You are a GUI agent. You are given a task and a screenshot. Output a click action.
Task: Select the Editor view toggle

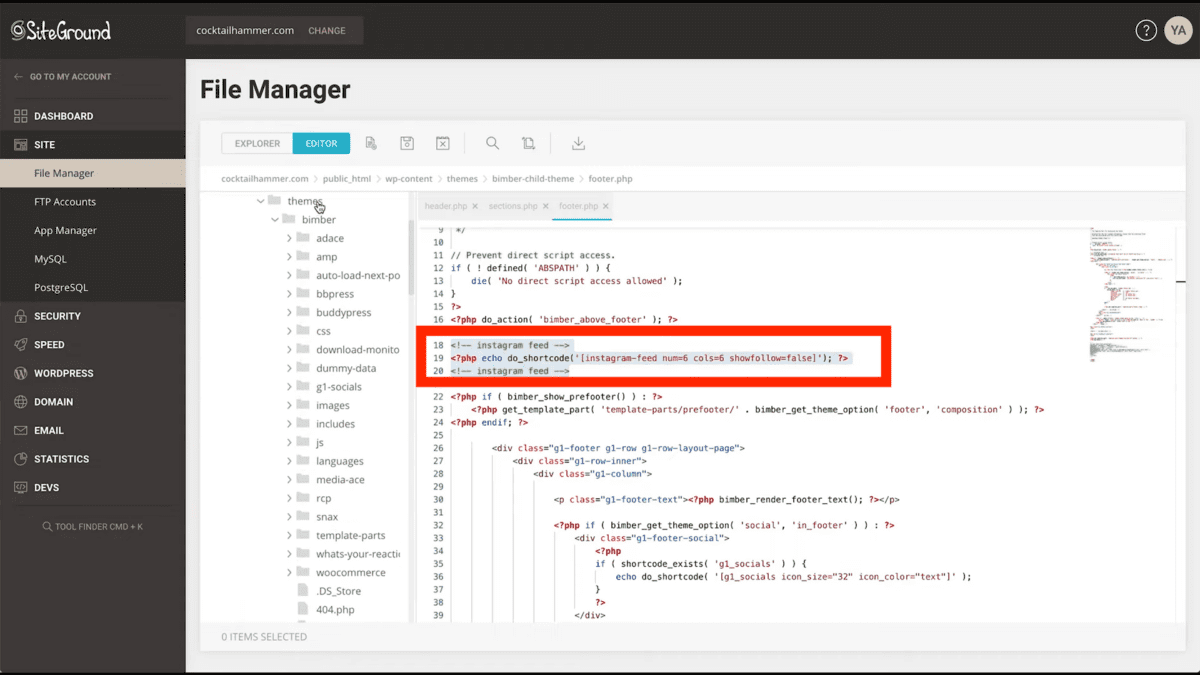click(321, 144)
